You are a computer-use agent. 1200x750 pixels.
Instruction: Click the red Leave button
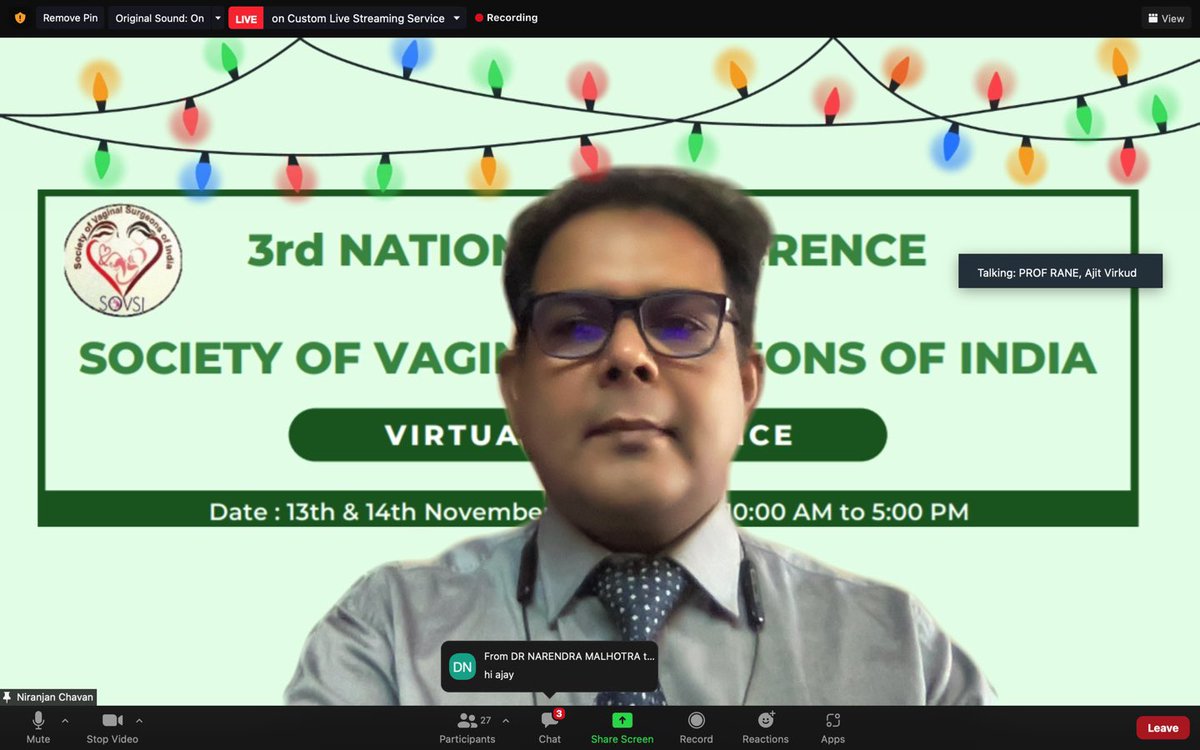(x=1163, y=728)
